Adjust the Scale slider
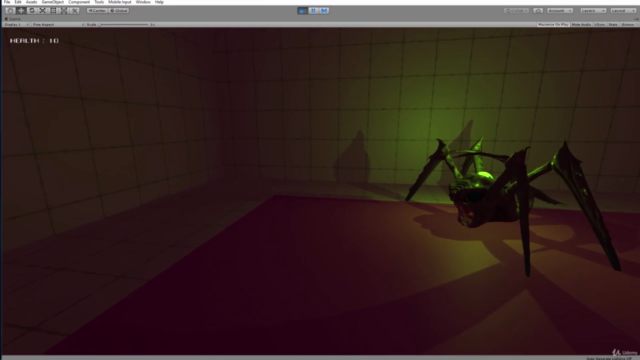 (124, 24)
